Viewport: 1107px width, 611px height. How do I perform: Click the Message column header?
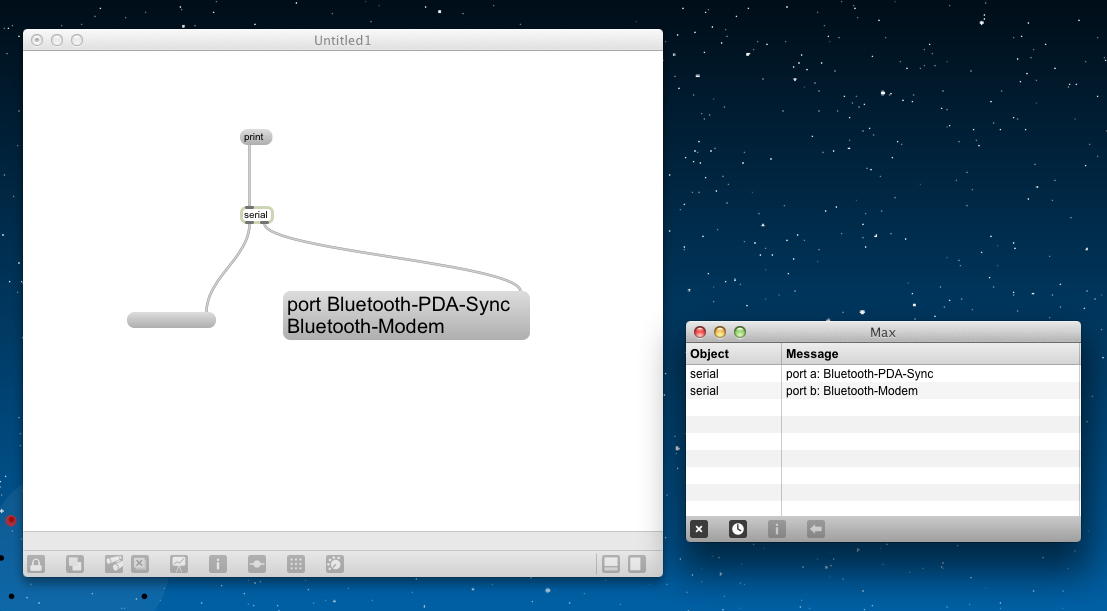pyautogui.click(x=931, y=354)
